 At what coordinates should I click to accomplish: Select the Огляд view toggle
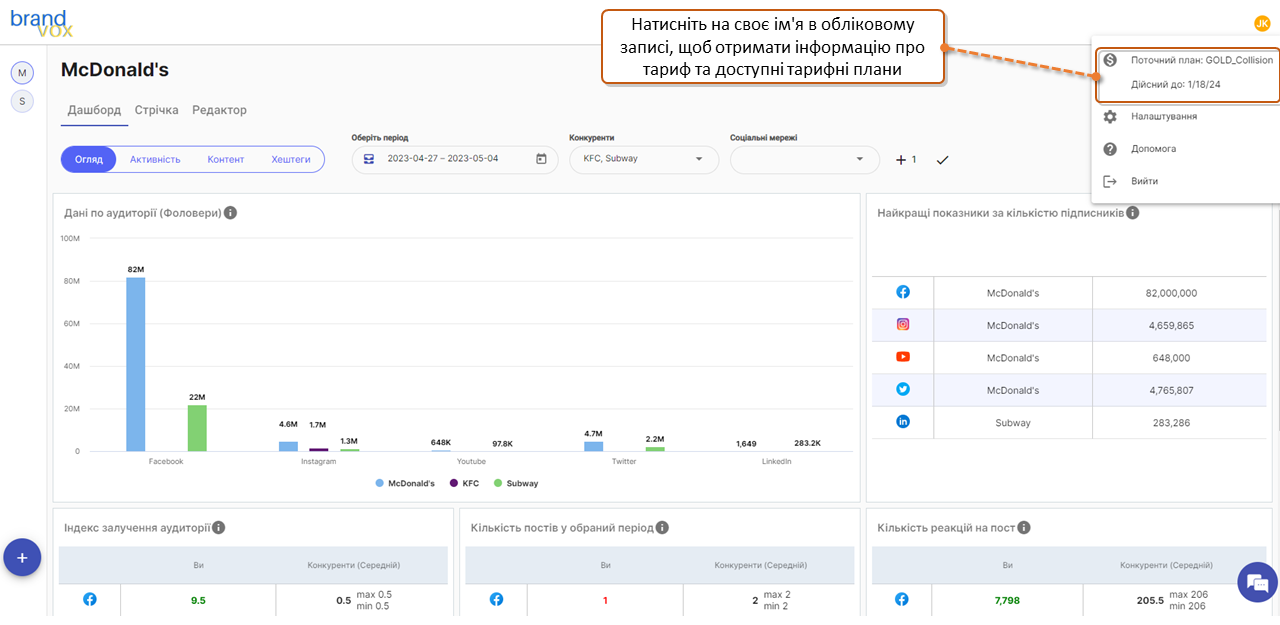point(89,160)
